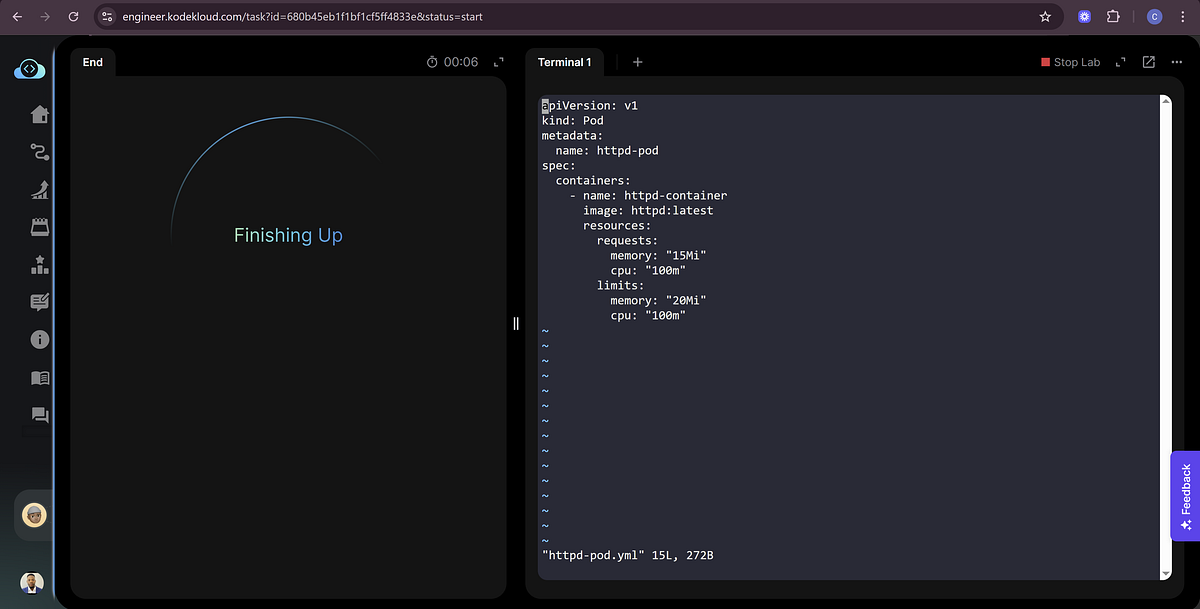Open the leaderboard podium icon
This screenshot has height=609, width=1200.
(x=40, y=265)
